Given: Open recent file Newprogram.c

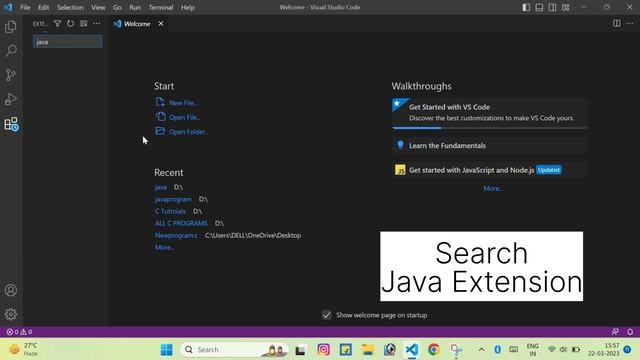Looking at the screenshot, I should (x=176, y=235).
